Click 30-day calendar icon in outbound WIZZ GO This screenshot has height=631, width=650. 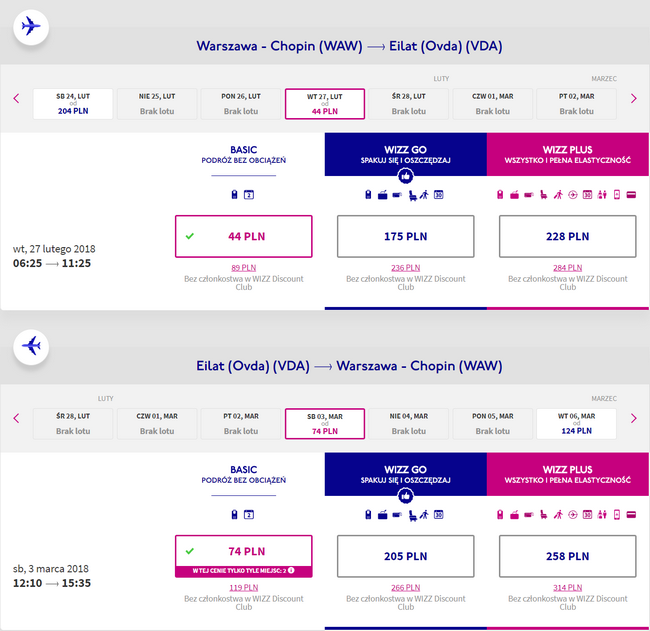point(439,194)
